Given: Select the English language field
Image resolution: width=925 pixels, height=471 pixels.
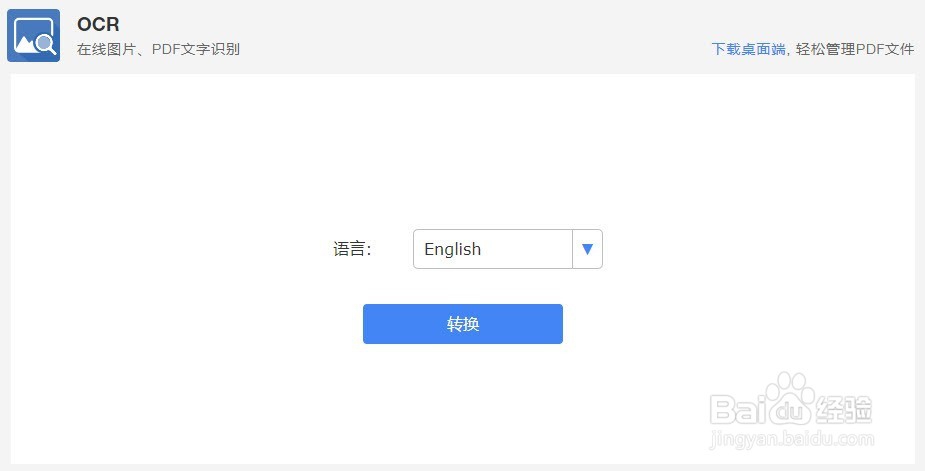Looking at the screenshot, I should (493, 249).
